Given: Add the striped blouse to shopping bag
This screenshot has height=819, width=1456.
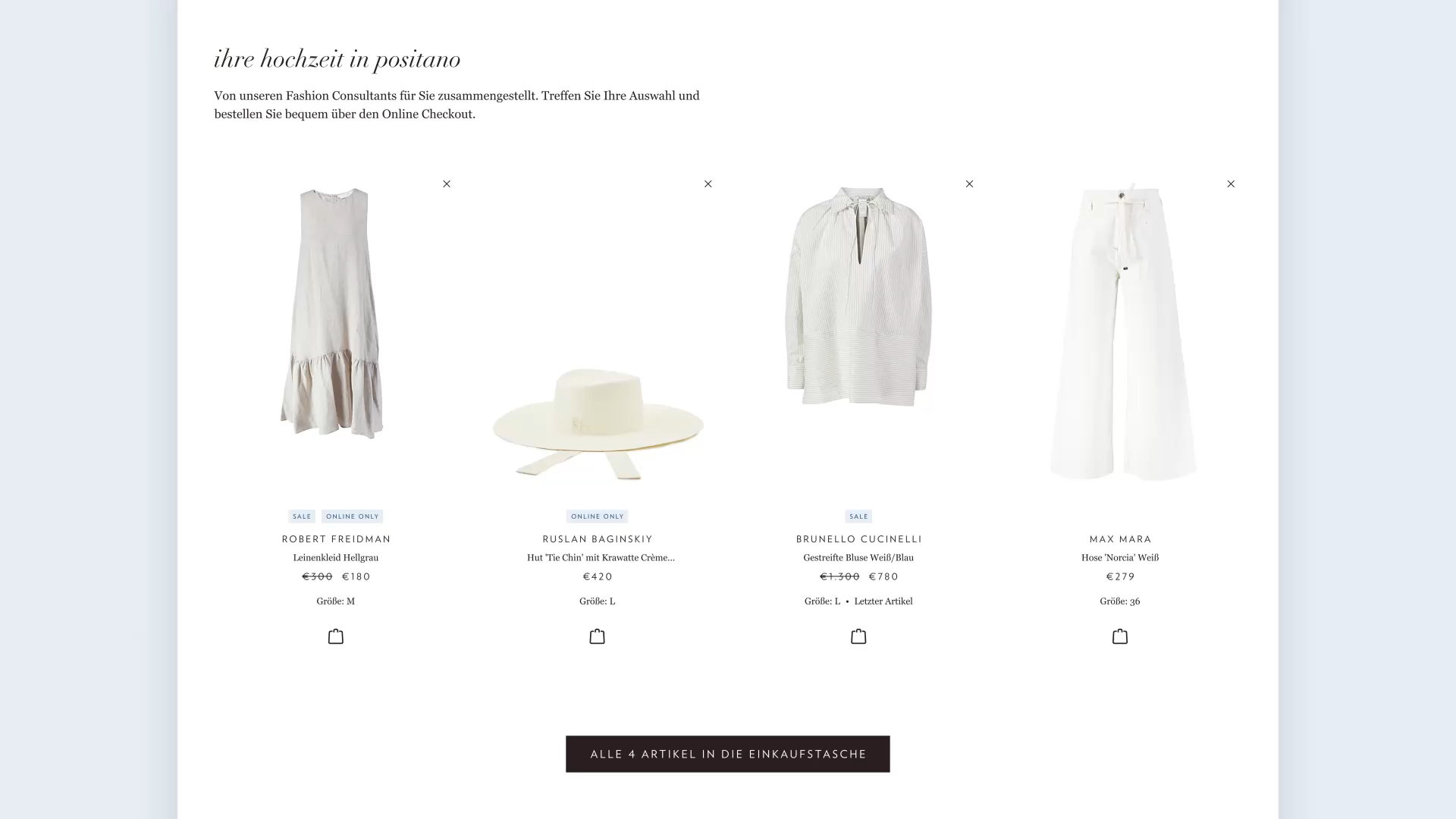Looking at the screenshot, I should coord(858,637).
